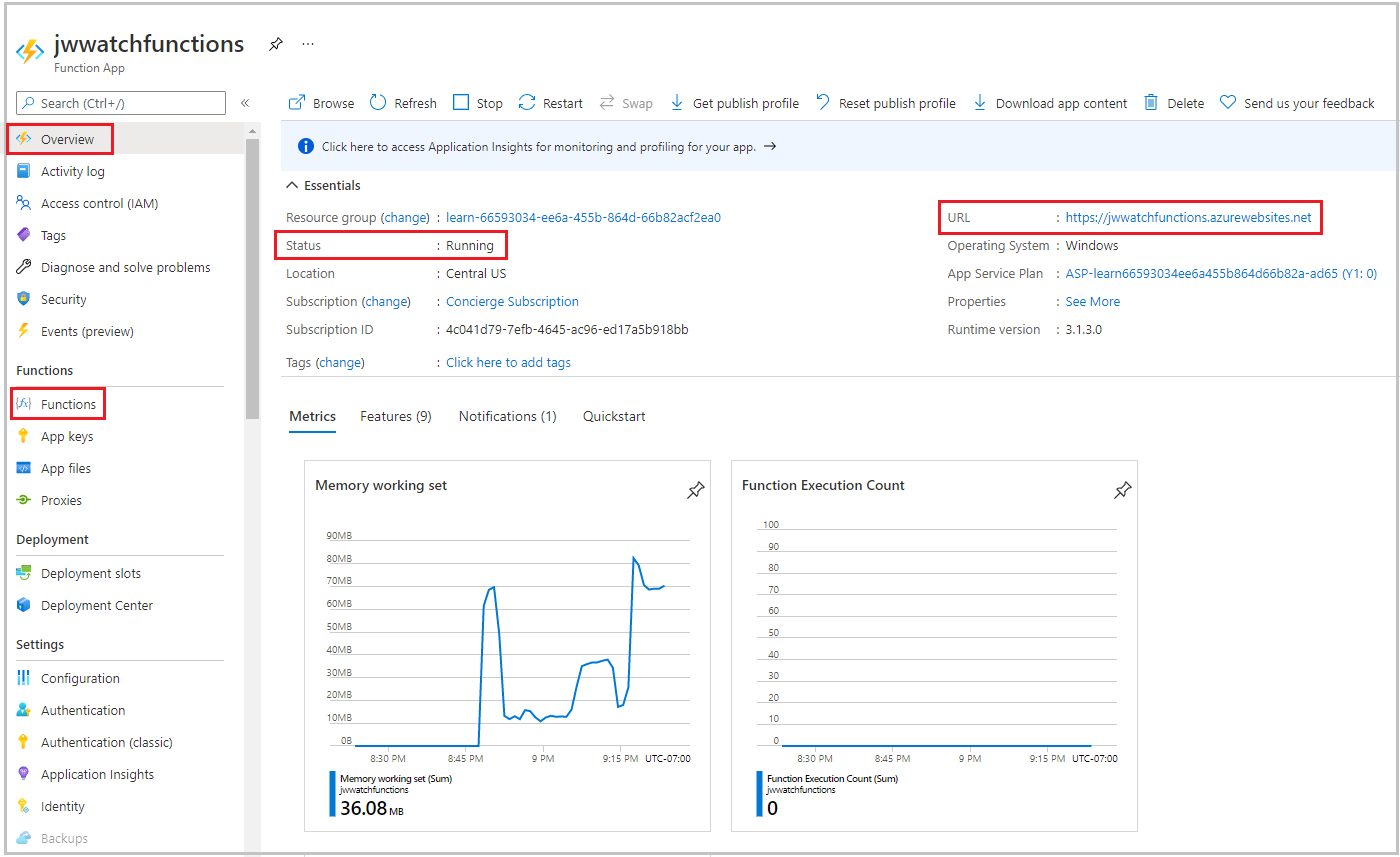This screenshot has width=1400, height=857.
Task: Click the Running status value
Action: [x=470, y=245]
